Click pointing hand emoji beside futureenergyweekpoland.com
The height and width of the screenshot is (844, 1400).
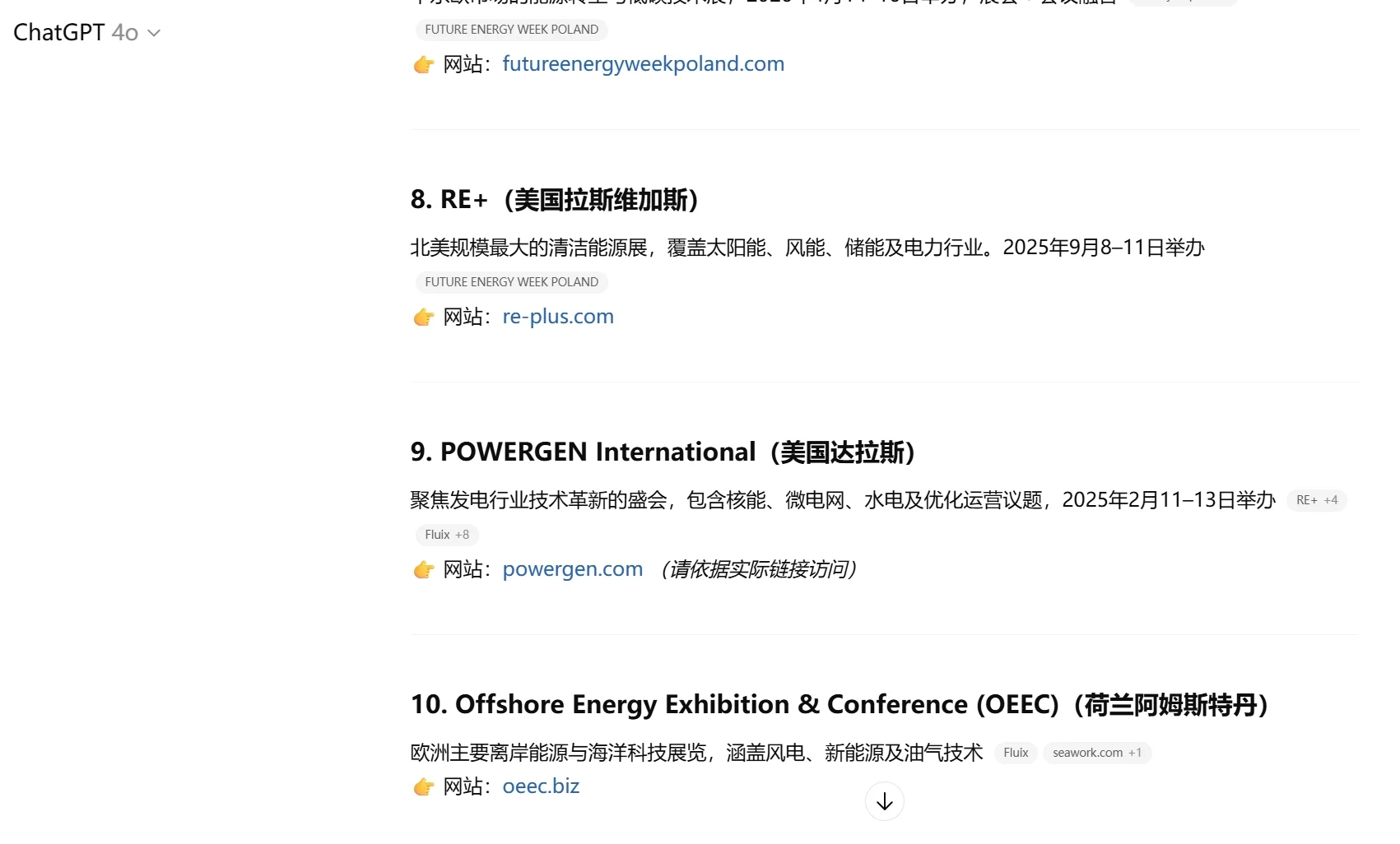tap(424, 64)
